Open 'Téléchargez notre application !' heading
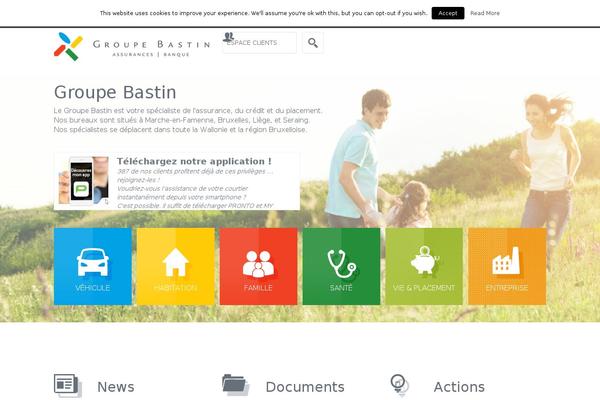 (194, 161)
